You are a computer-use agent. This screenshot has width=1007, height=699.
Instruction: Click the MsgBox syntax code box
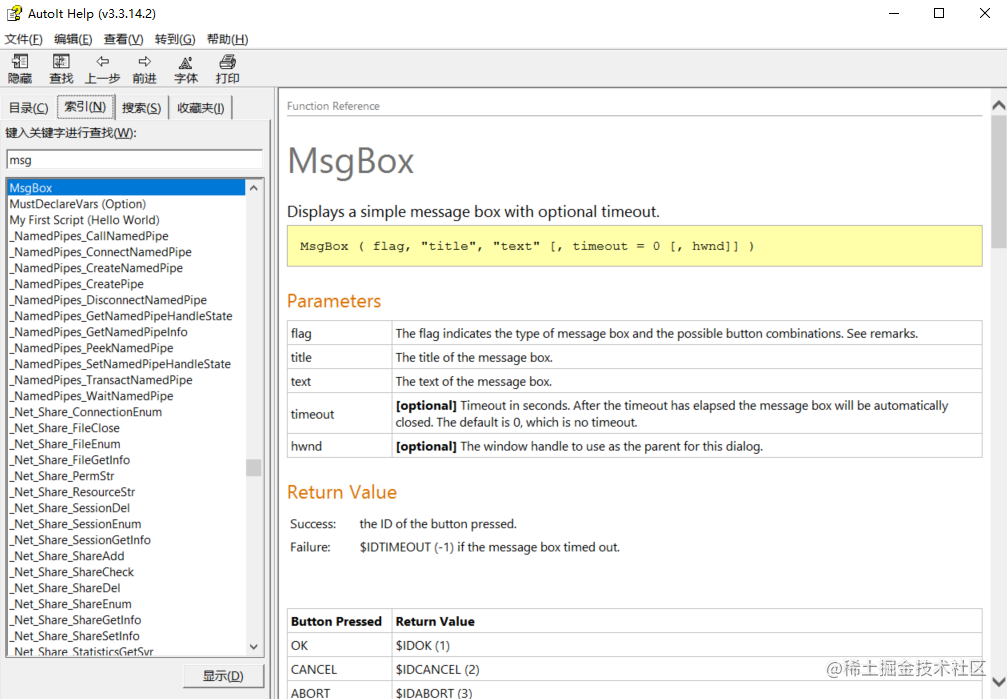point(635,246)
